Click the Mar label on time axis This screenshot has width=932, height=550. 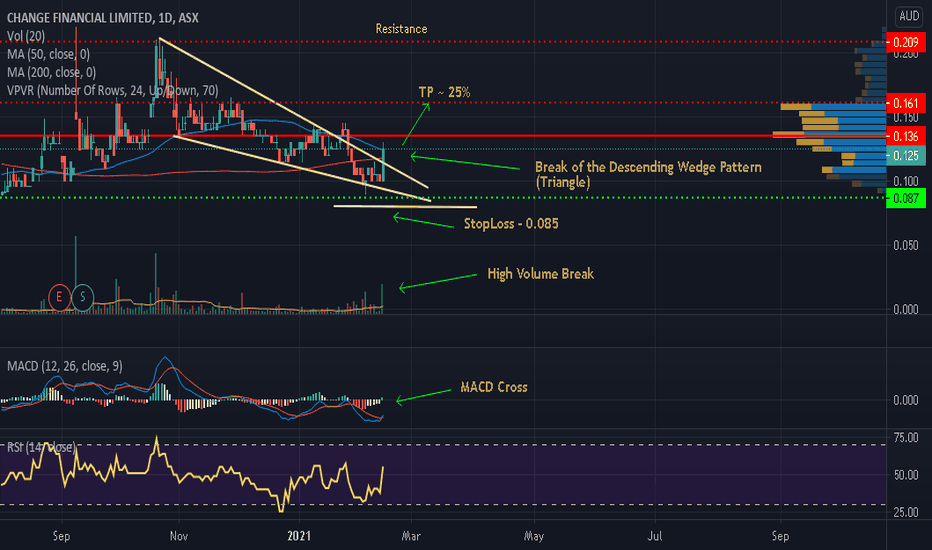(x=411, y=536)
